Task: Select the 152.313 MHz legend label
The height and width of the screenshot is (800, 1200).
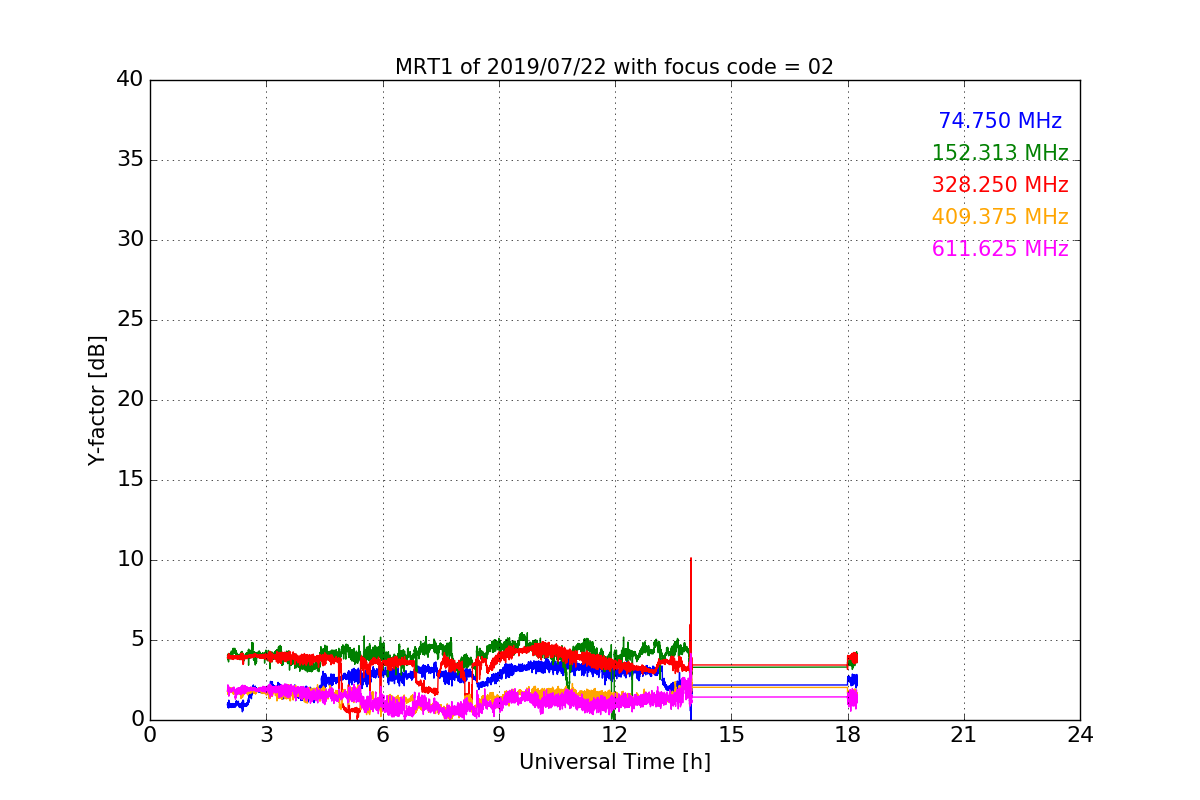Action: [x=1000, y=153]
